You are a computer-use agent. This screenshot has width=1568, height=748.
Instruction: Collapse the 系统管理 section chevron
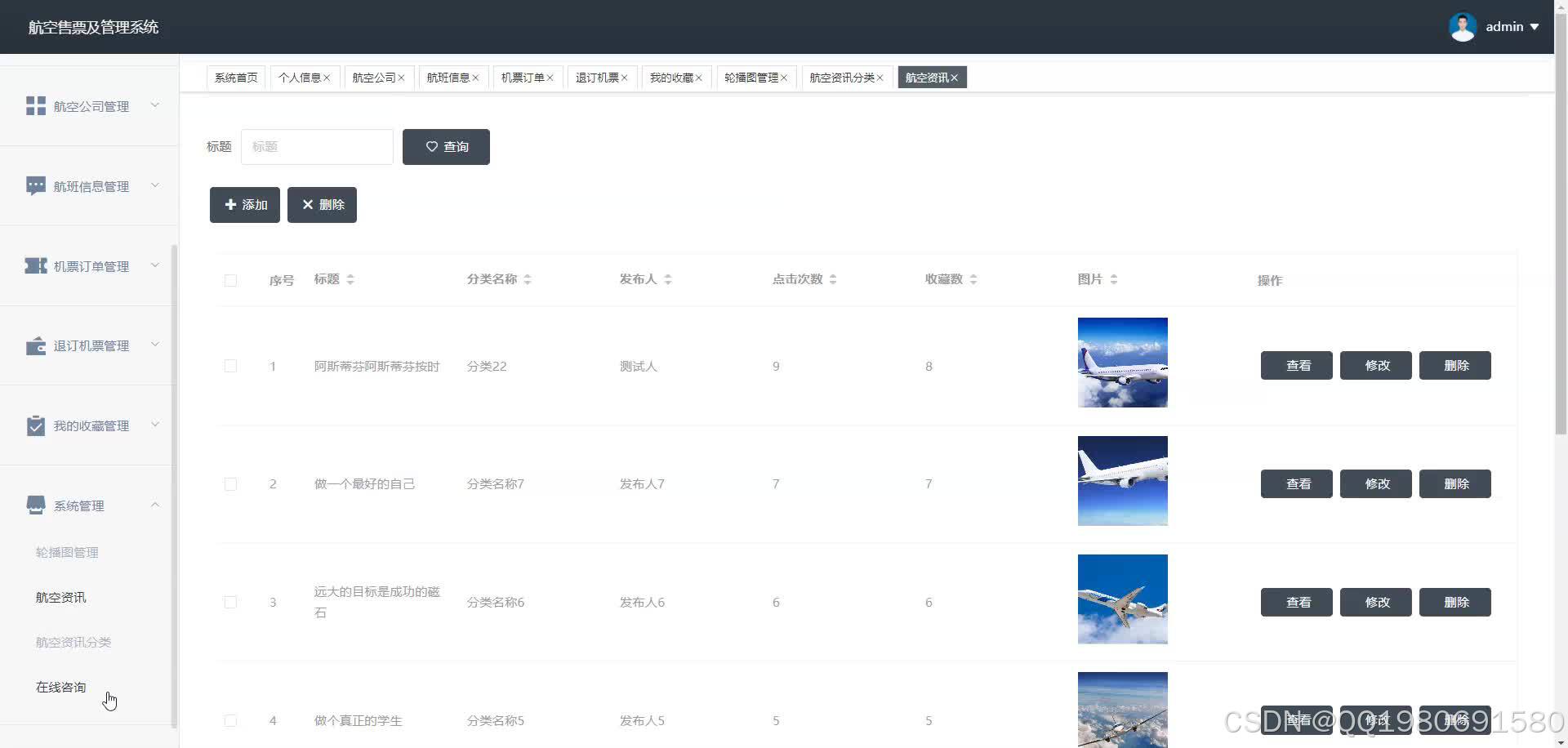pyautogui.click(x=155, y=505)
